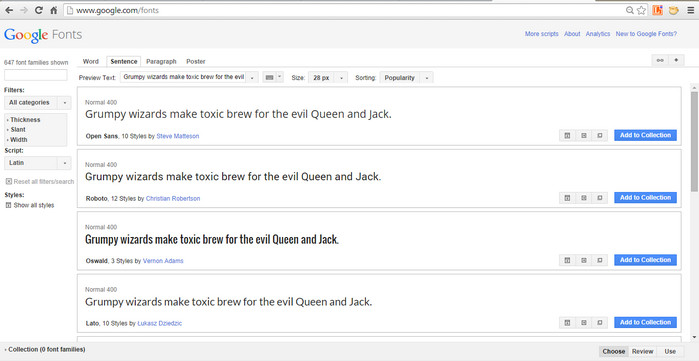Viewport: 699px width, 361px height.
Task: Add Lato to Collection
Action: 645,323
